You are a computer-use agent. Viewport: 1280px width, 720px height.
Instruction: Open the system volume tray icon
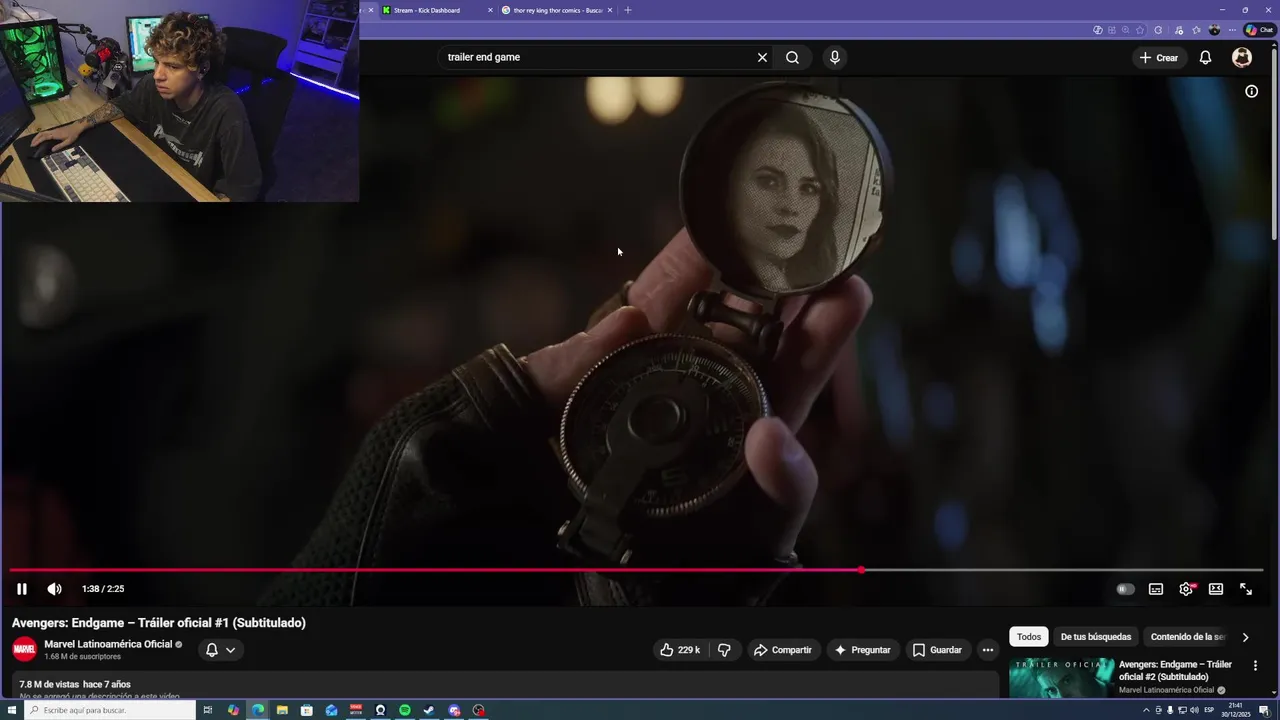1194,710
